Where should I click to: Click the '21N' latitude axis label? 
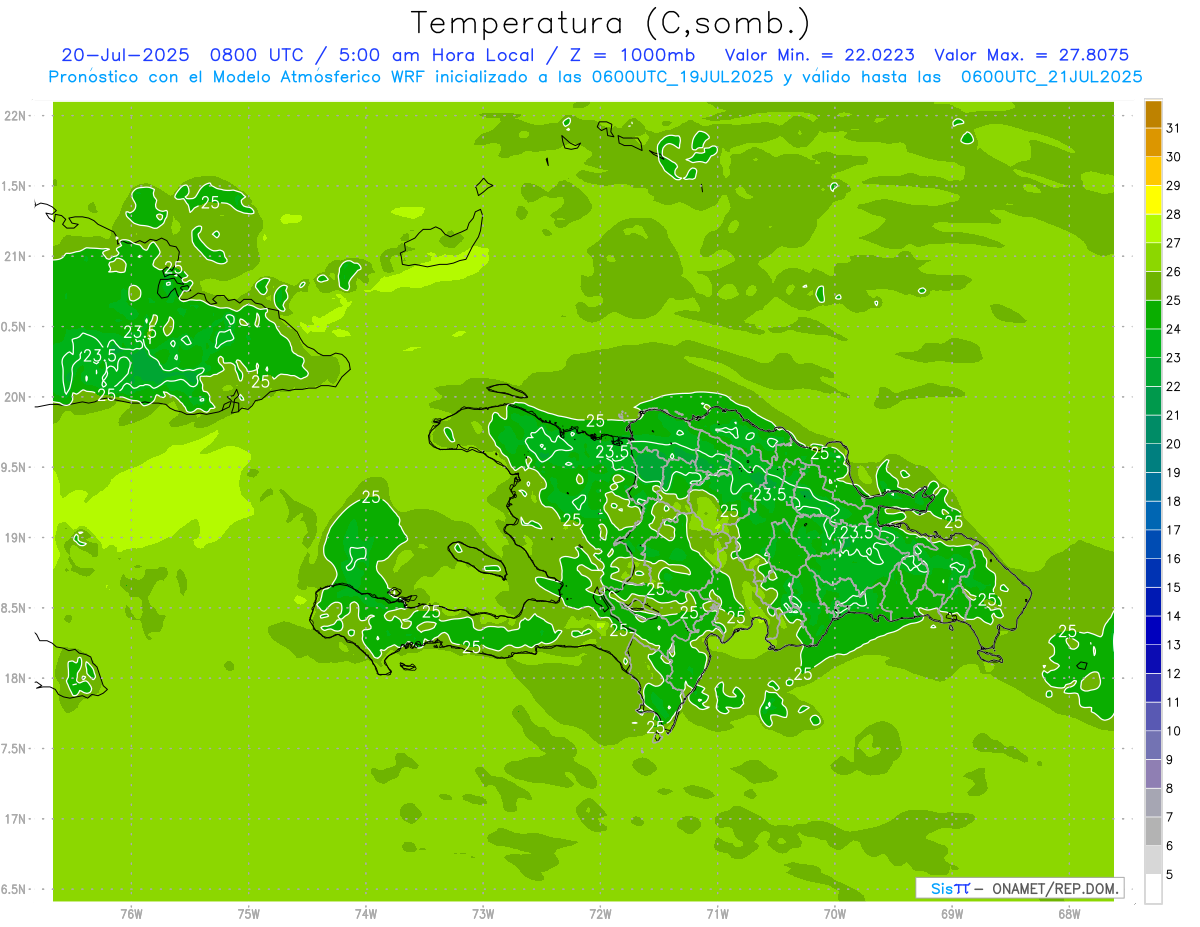(x=15, y=257)
